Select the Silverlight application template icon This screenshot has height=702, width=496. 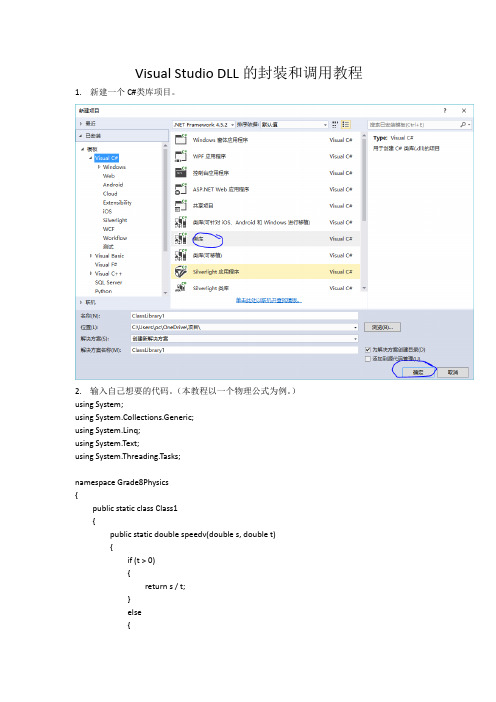click(x=180, y=272)
